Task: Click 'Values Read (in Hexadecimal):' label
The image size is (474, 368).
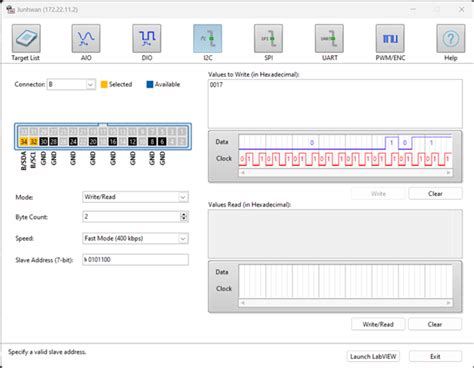Action: [x=249, y=204]
